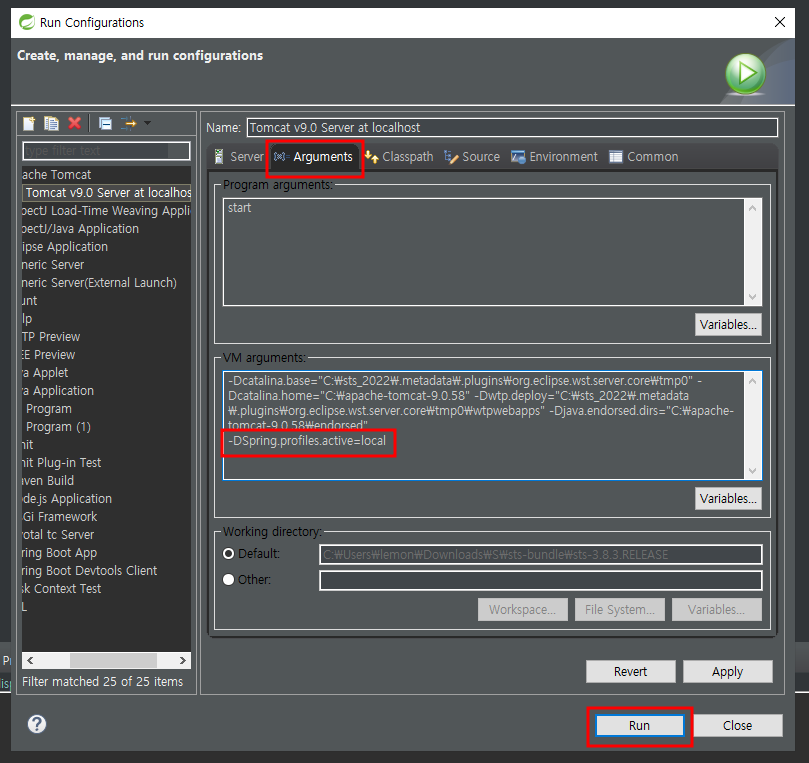Click the Workspace... button

523,609
